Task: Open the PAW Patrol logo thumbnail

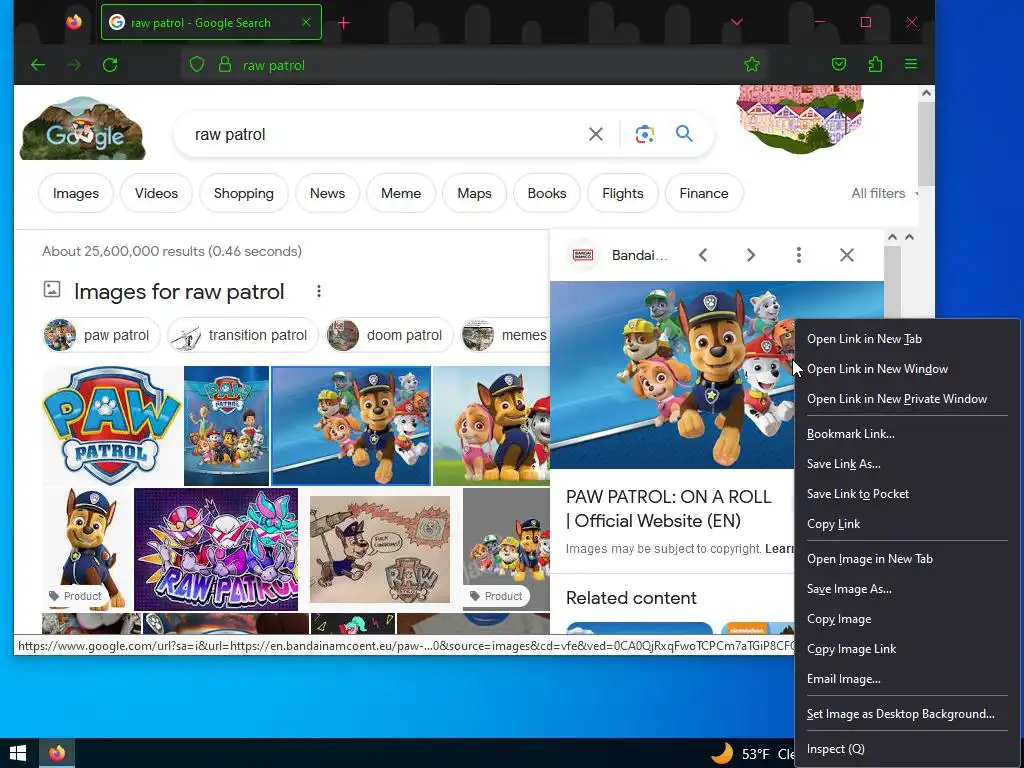Action: (112, 426)
